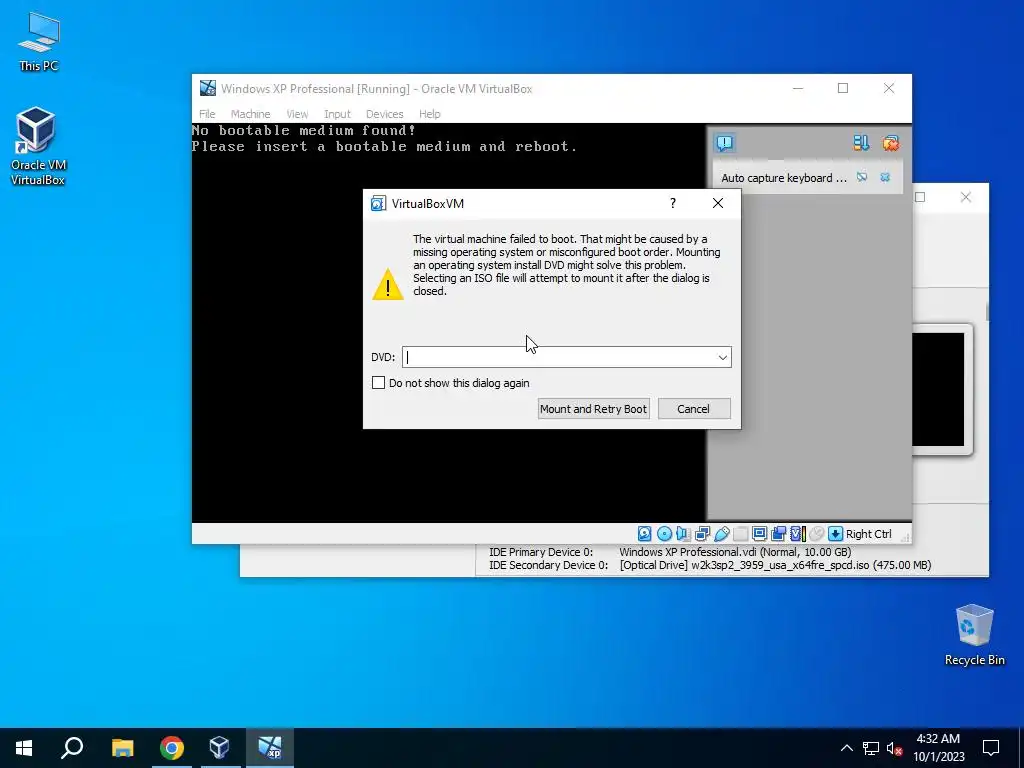The image size is (1024, 768).
Task: Click the VM failed to boot message text
Action: [567, 265]
